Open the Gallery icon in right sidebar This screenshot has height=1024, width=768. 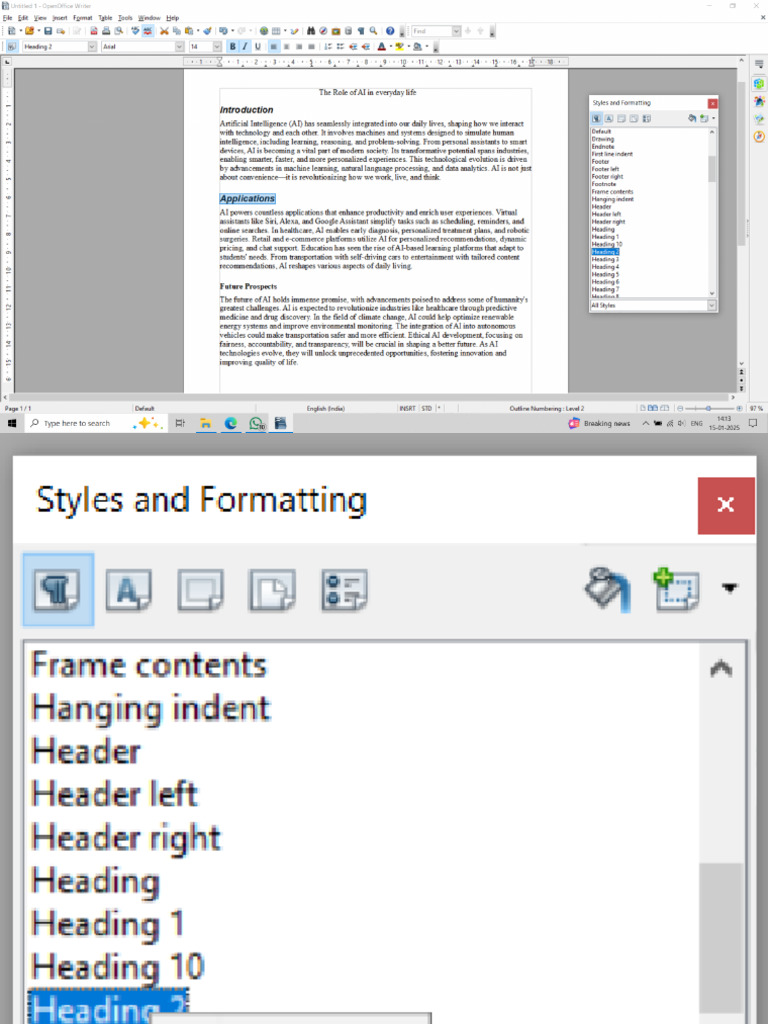coord(759,118)
